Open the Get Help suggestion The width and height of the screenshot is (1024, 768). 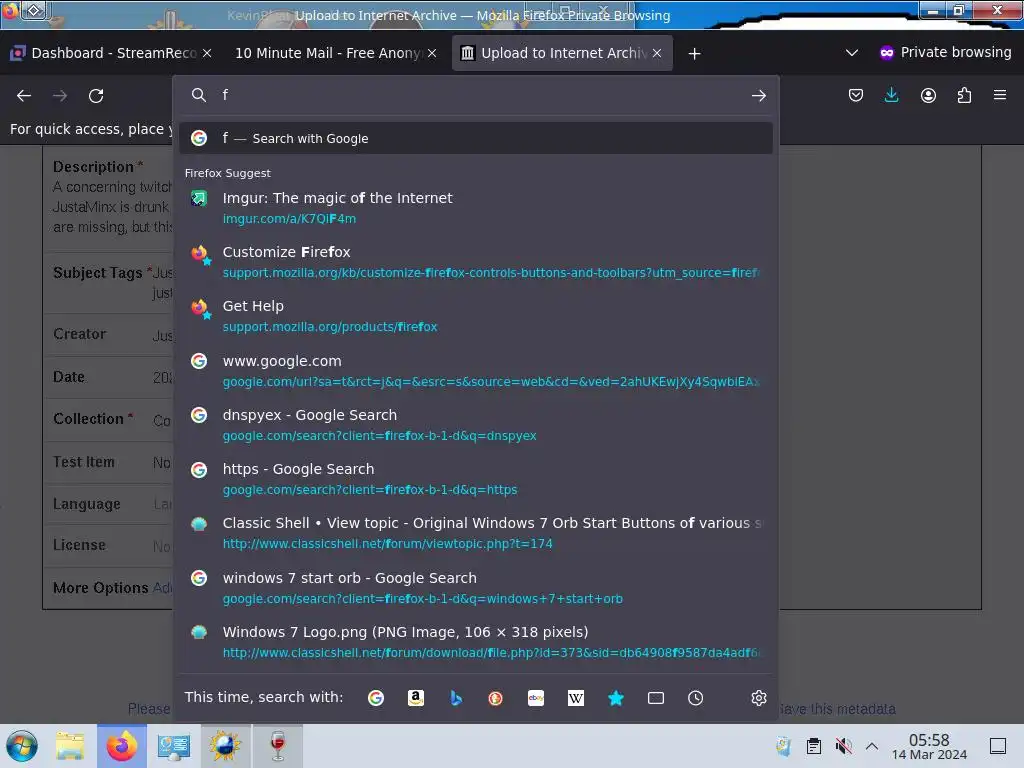[x=476, y=316]
